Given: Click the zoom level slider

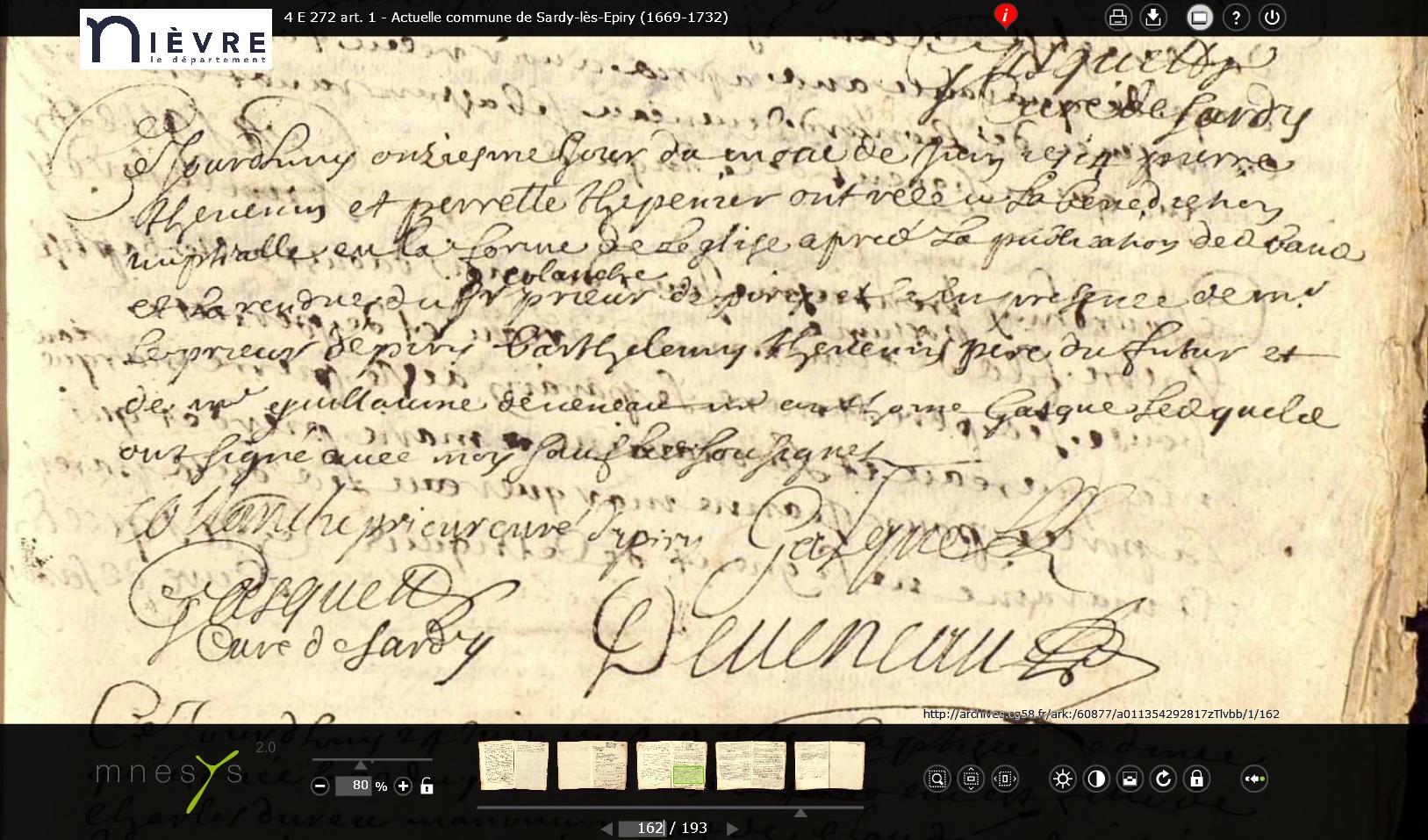Looking at the screenshot, I should point(371,761).
